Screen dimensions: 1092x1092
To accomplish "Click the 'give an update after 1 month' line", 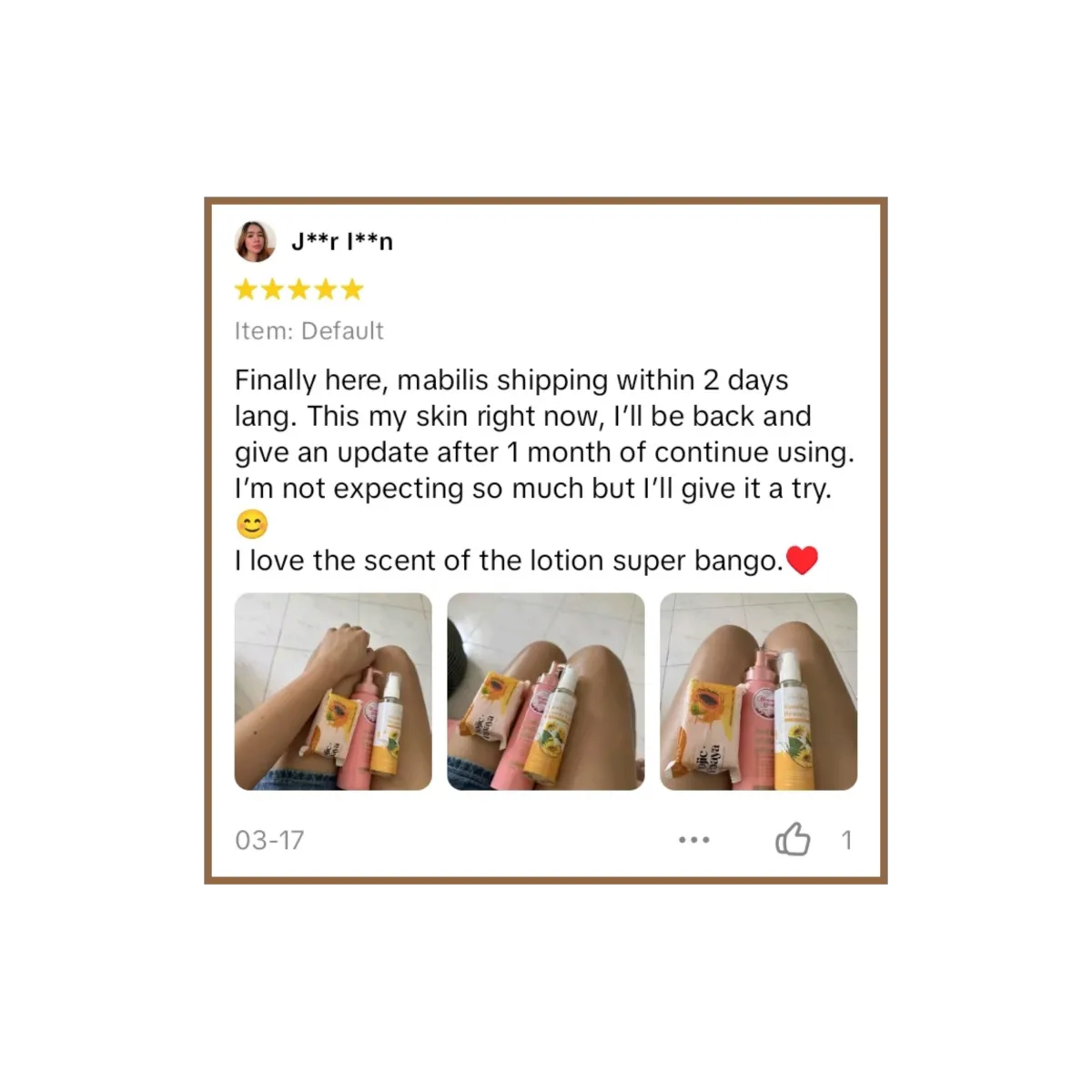I will (544, 452).
